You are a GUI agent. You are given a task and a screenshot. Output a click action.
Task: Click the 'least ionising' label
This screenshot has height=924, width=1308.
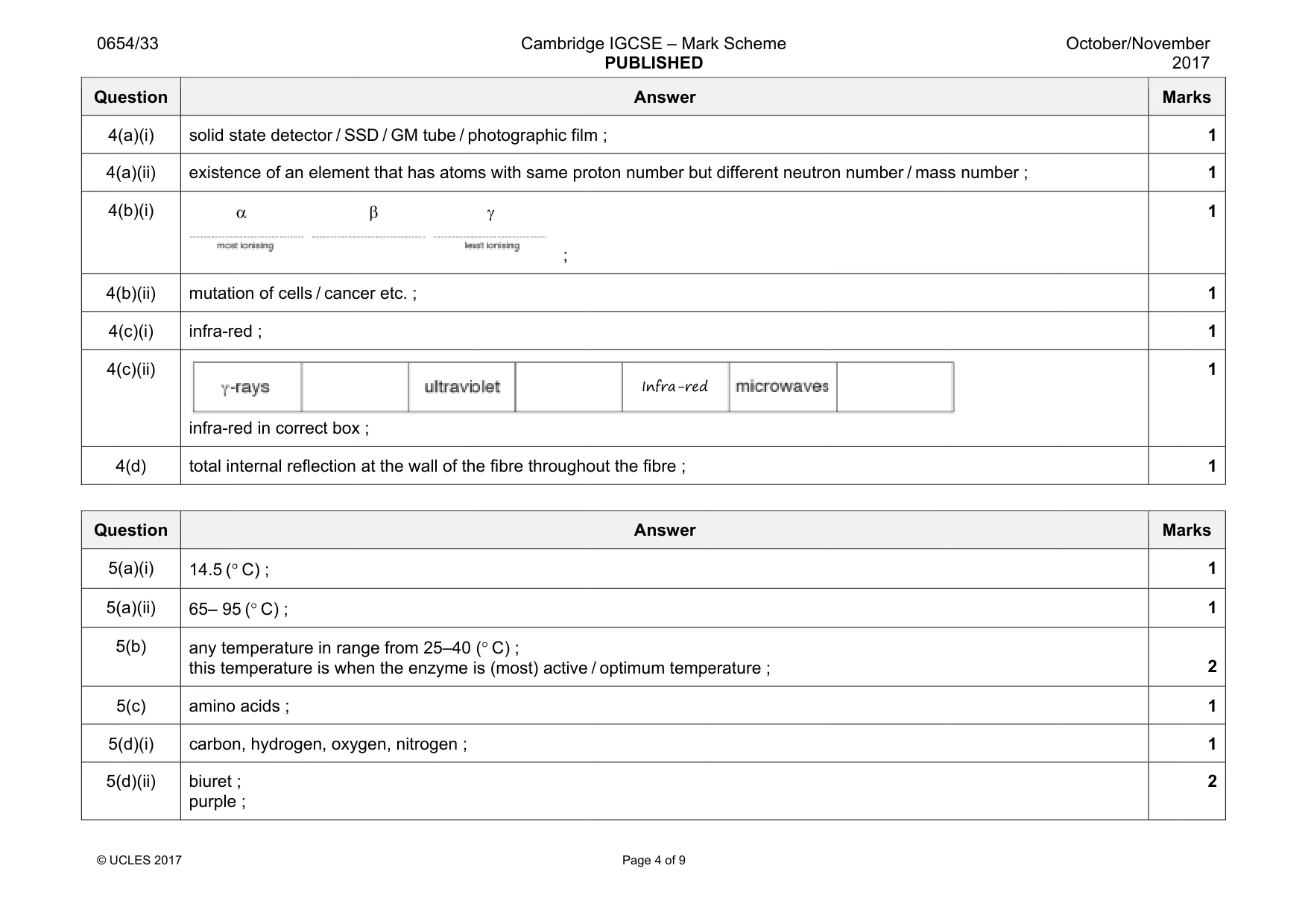point(492,246)
